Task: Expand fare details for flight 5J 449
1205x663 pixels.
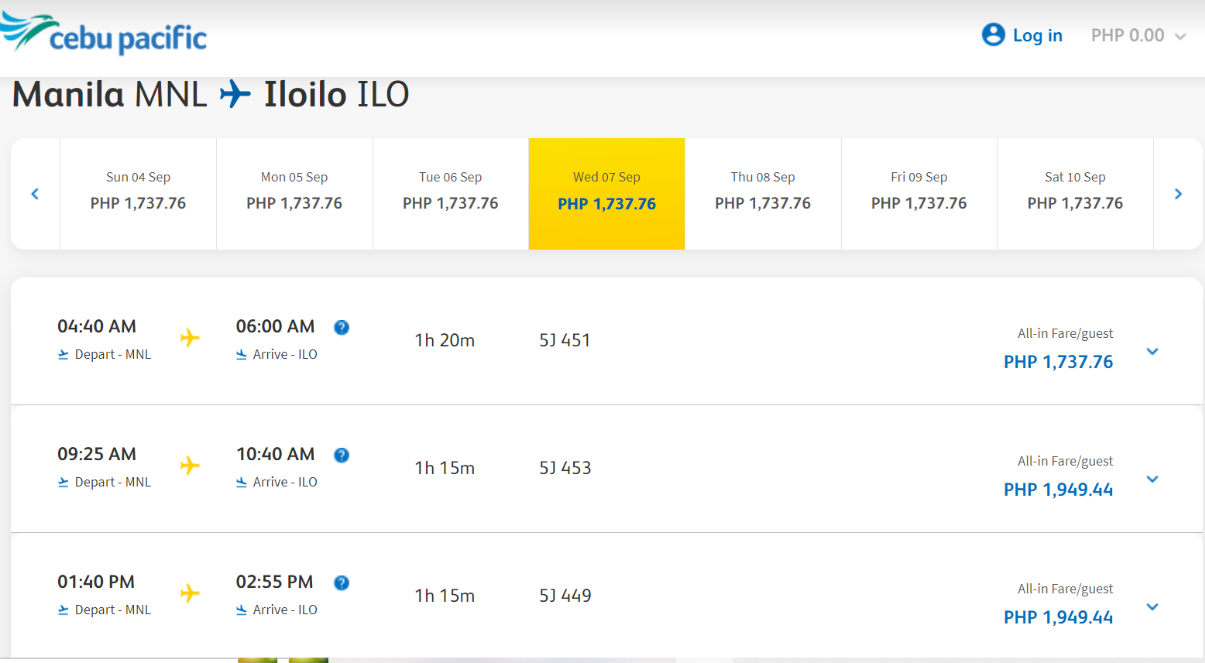Action: click(x=1152, y=607)
